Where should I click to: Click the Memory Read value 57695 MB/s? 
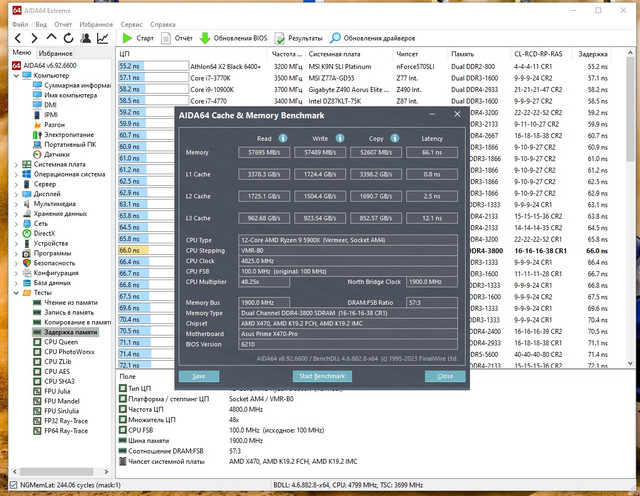coord(264,153)
